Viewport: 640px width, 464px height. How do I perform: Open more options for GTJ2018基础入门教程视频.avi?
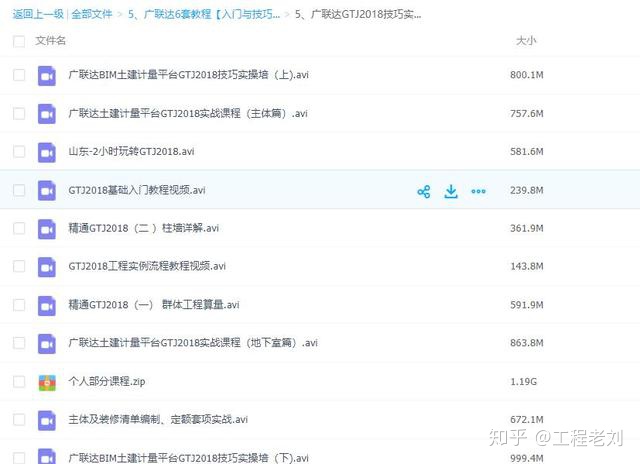tap(478, 191)
